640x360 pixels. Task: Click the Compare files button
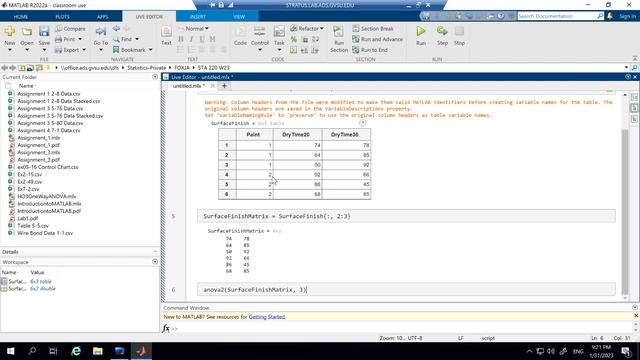pos(70,29)
